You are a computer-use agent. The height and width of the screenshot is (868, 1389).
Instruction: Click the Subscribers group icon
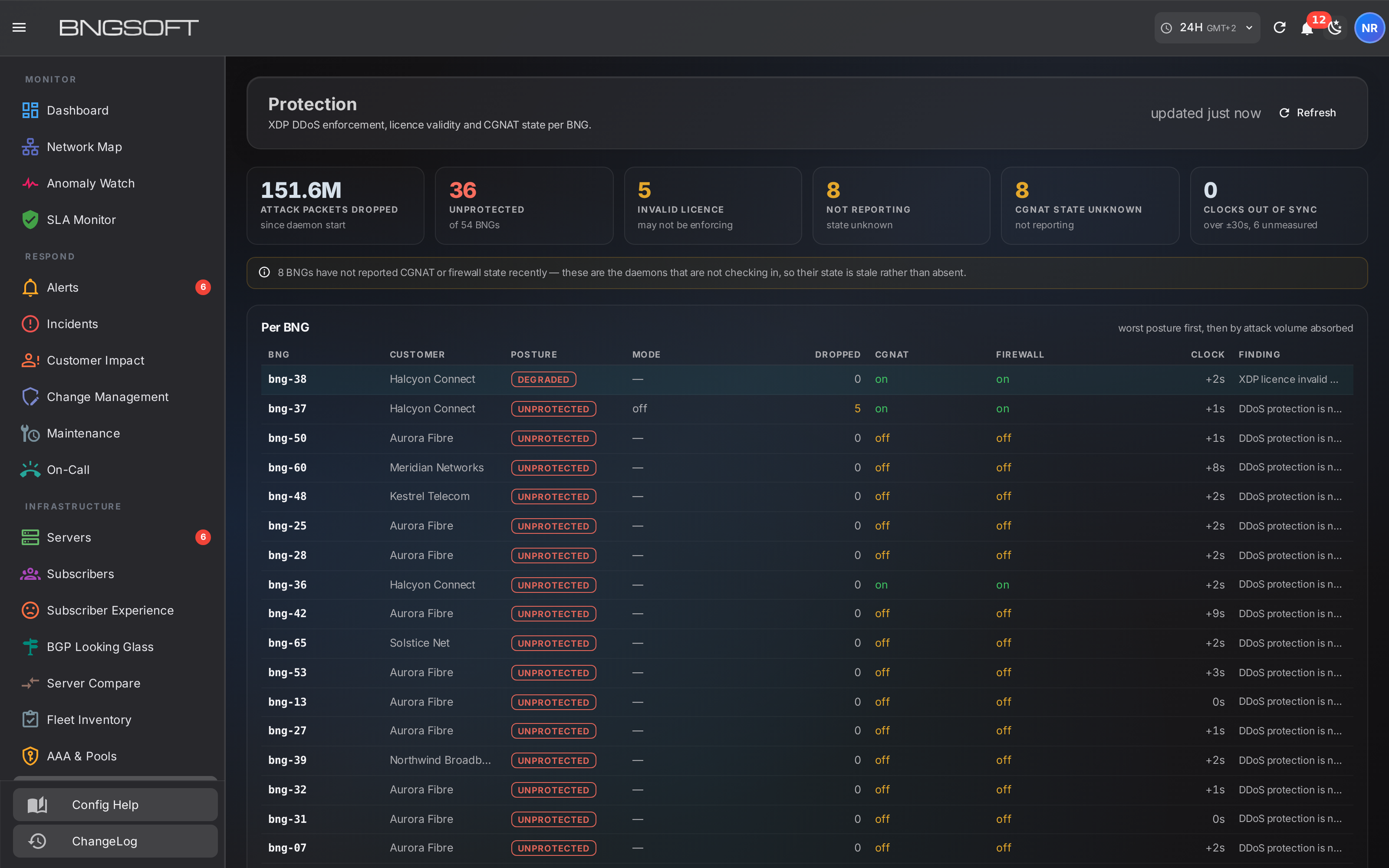pos(30,574)
